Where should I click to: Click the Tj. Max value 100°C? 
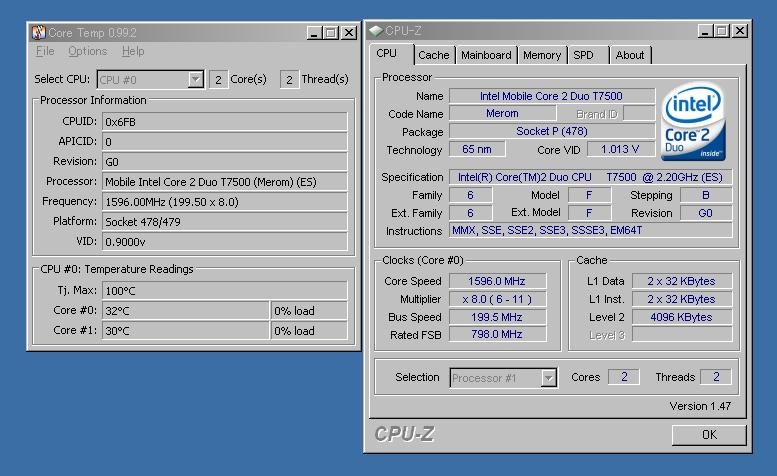pyautogui.click(x=224, y=291)
